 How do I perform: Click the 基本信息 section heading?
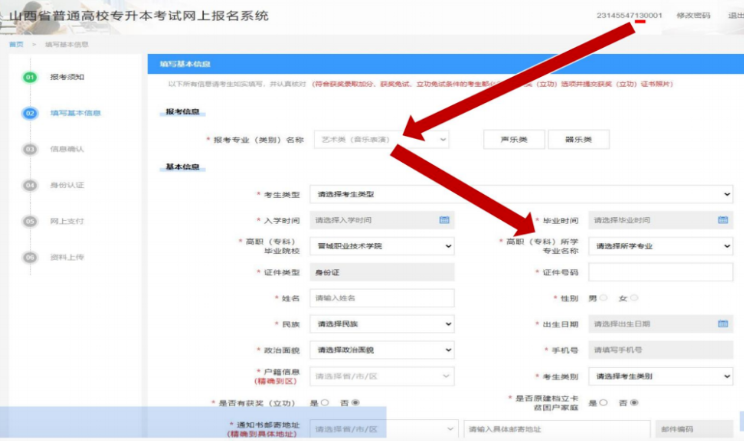point(182,167)
